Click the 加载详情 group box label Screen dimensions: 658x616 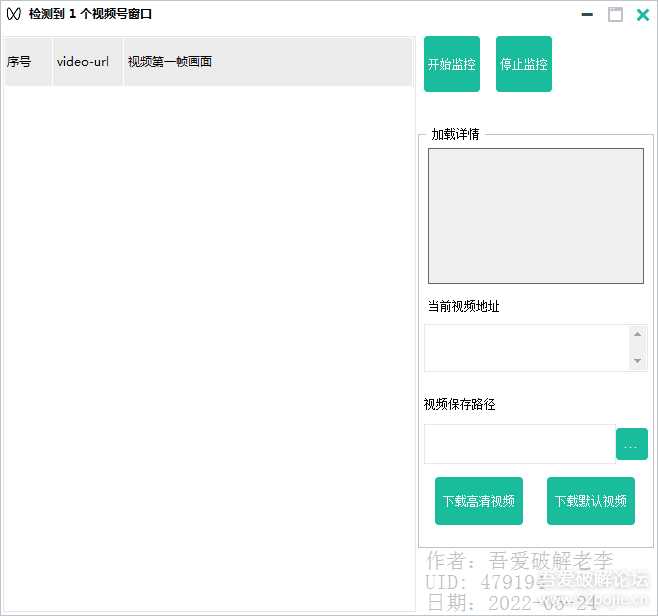click(455, 134)
